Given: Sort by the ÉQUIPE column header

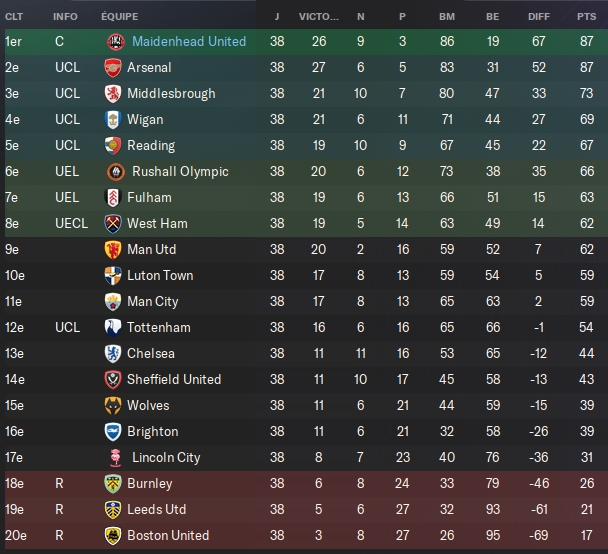Looking at the screenshot, I should (x=119, y=17).
